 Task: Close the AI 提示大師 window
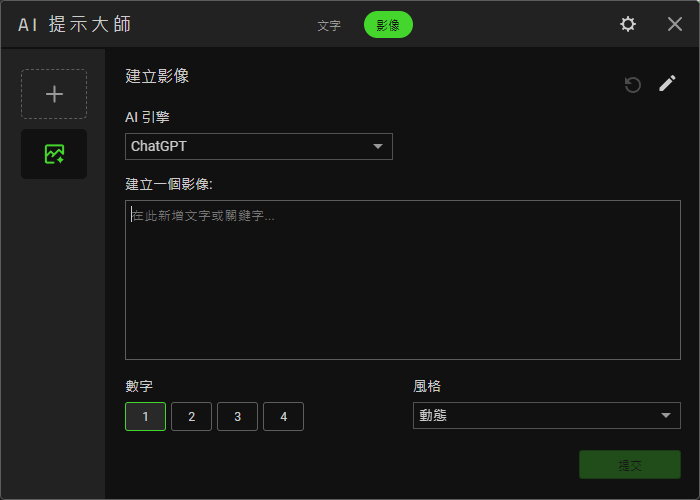coord(675,24)
